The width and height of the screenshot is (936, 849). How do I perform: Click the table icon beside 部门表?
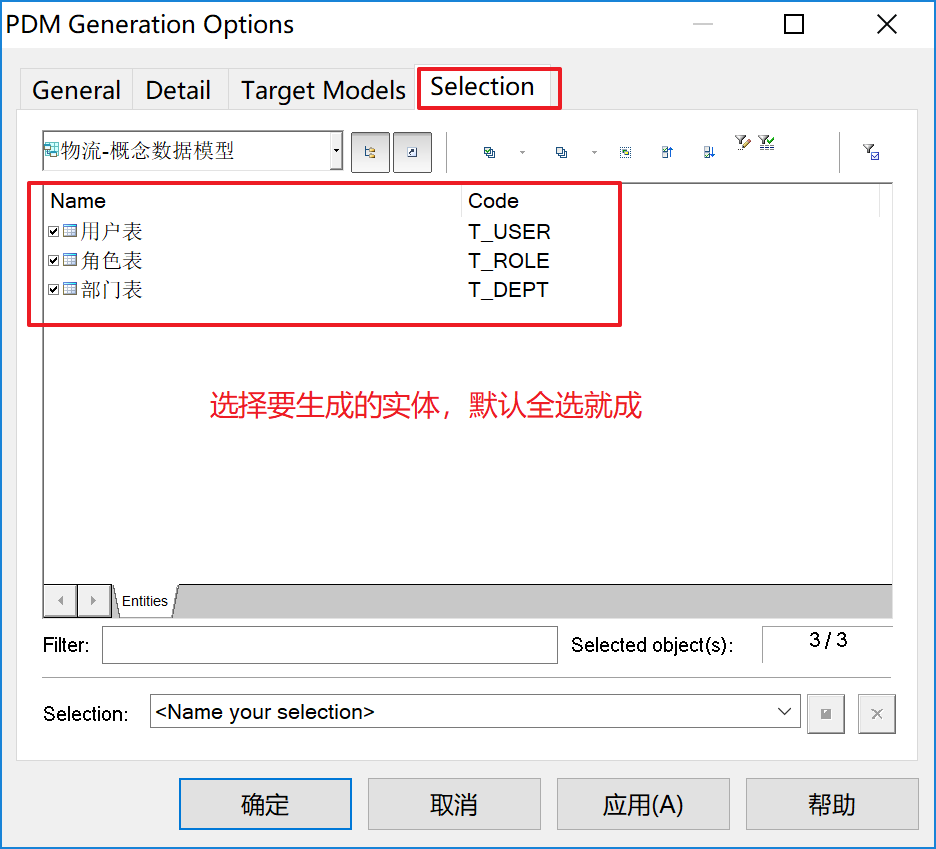coord(70,289)
